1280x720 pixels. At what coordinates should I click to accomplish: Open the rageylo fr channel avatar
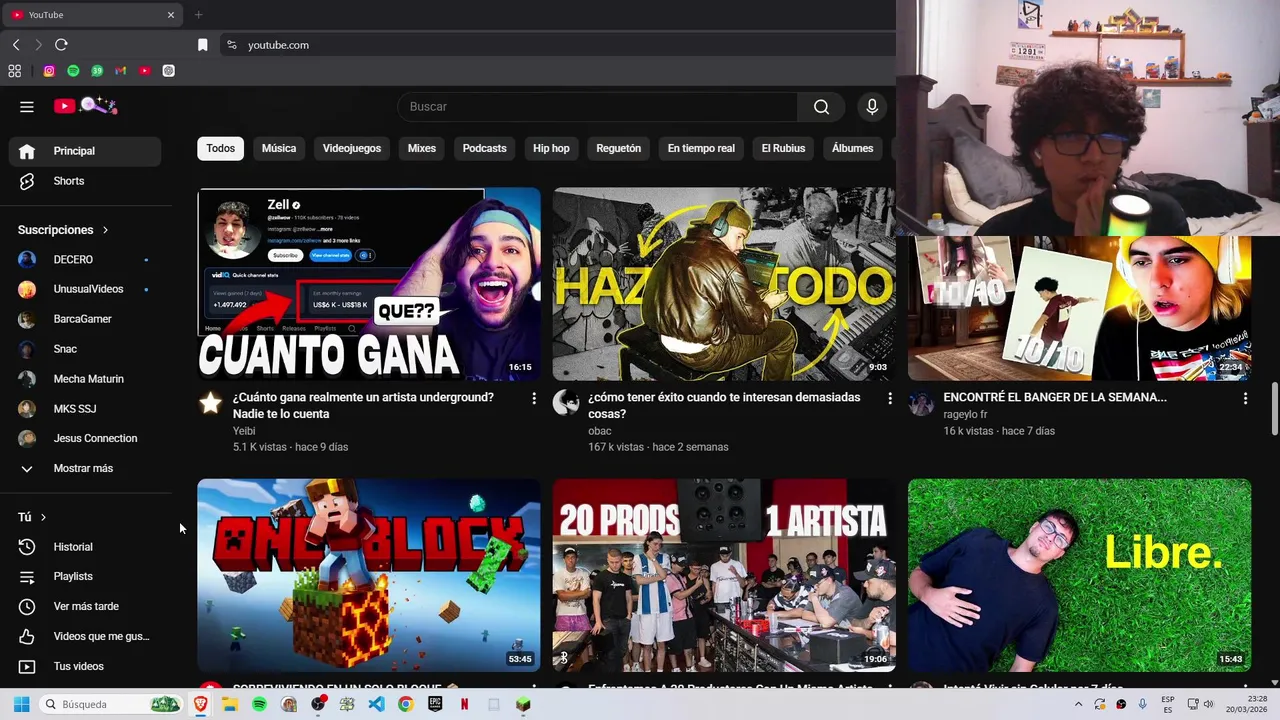pos(921,403)
